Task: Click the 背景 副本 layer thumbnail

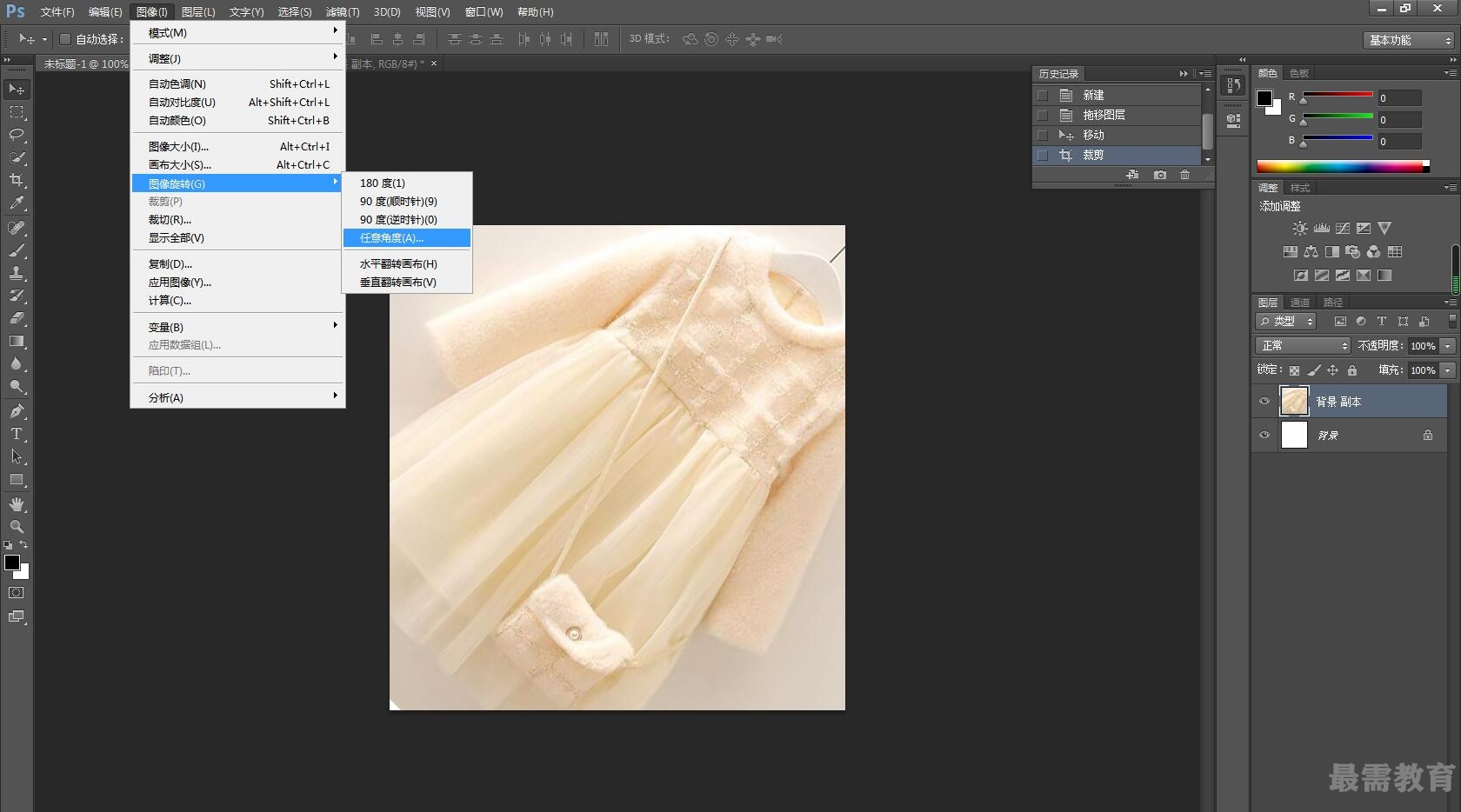Action: (x=1294, y=402)
